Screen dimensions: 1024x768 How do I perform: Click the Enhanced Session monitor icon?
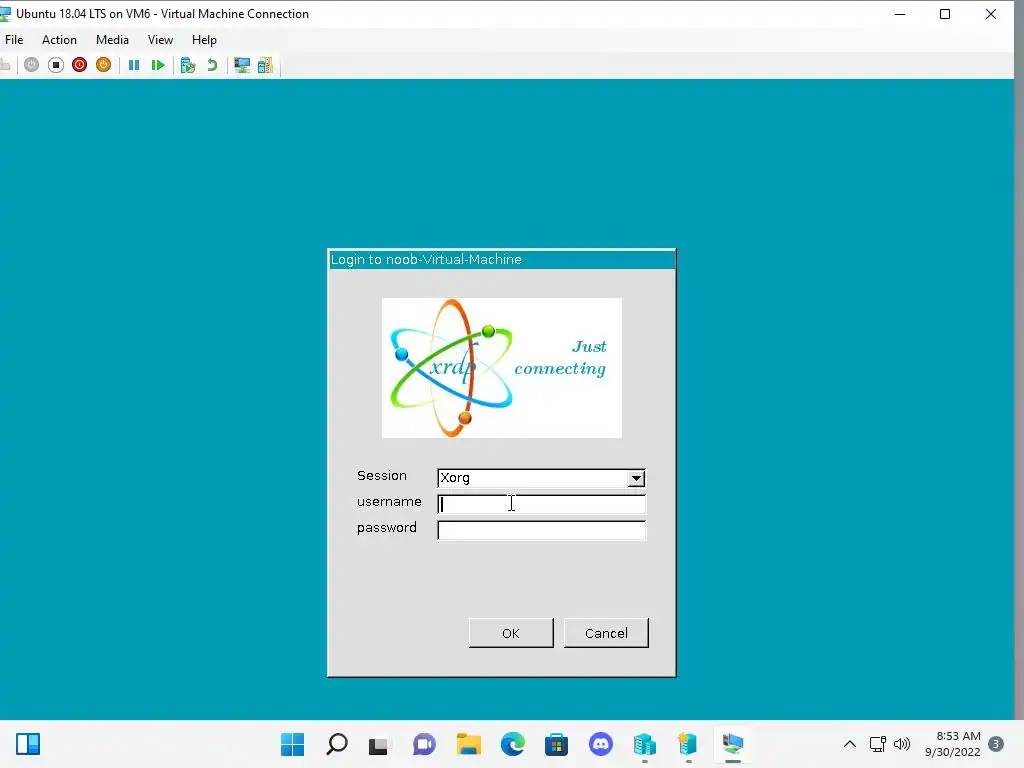[x=242, y=65]
